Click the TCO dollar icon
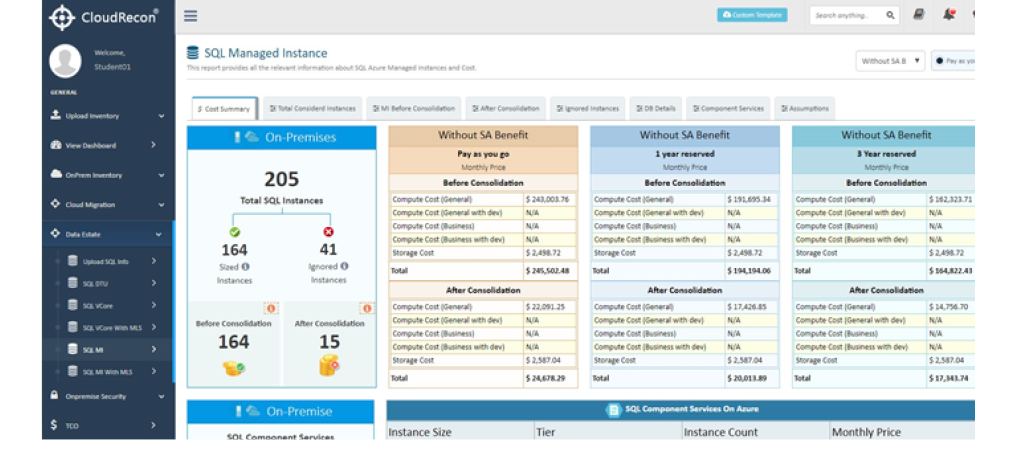Viewport: 1030px width, 450px height. tap(55, 425)
